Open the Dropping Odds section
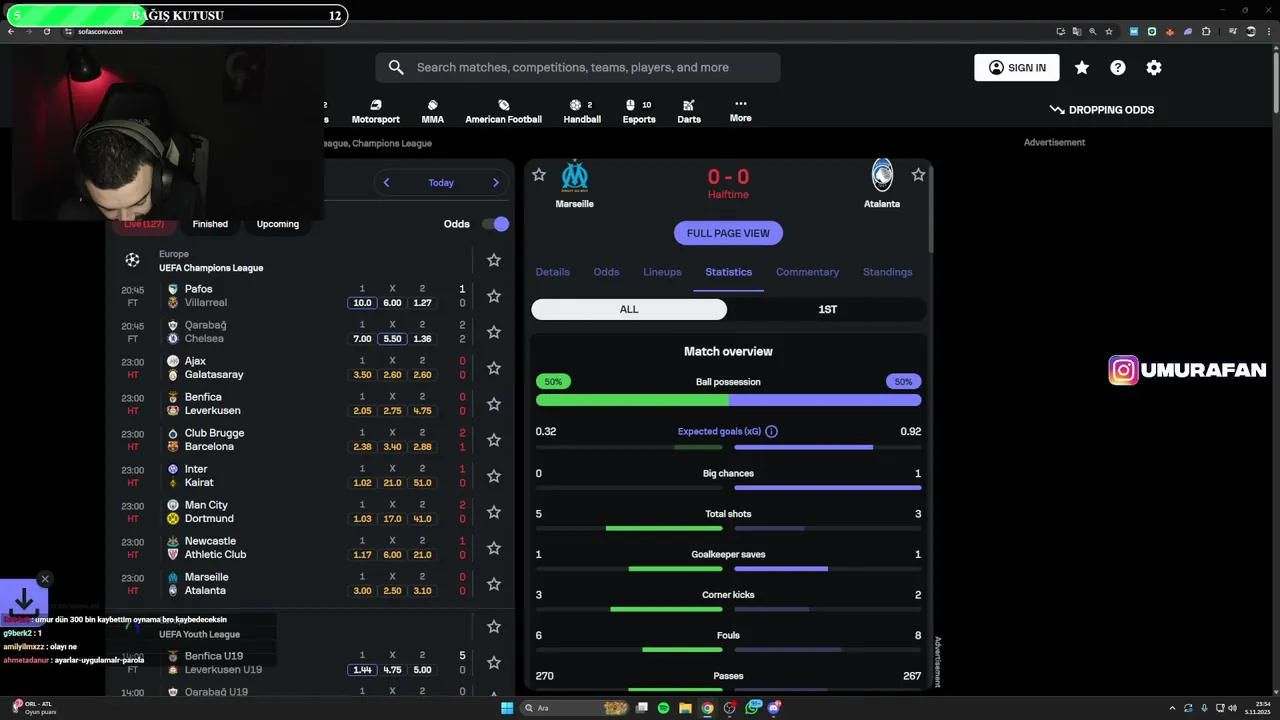Image resolution: width=1280 pixels, height=720 pixels. coord(1102,110)
